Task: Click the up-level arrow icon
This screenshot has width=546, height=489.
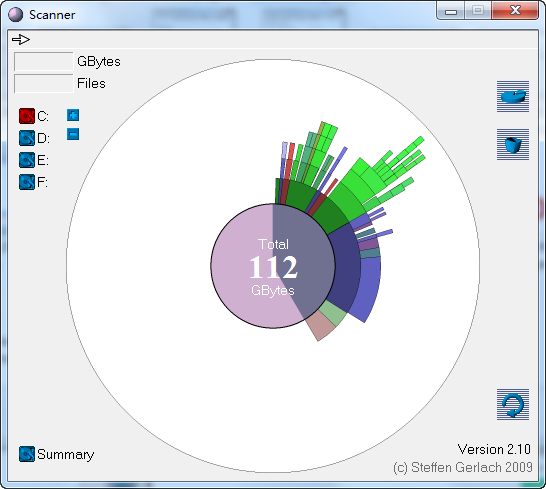Action: 21,39
